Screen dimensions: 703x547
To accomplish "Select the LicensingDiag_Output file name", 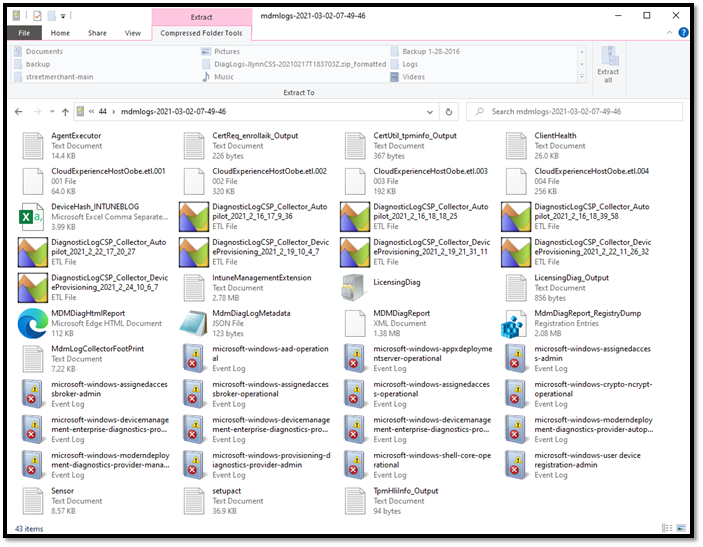I will (x=571, y=278).
